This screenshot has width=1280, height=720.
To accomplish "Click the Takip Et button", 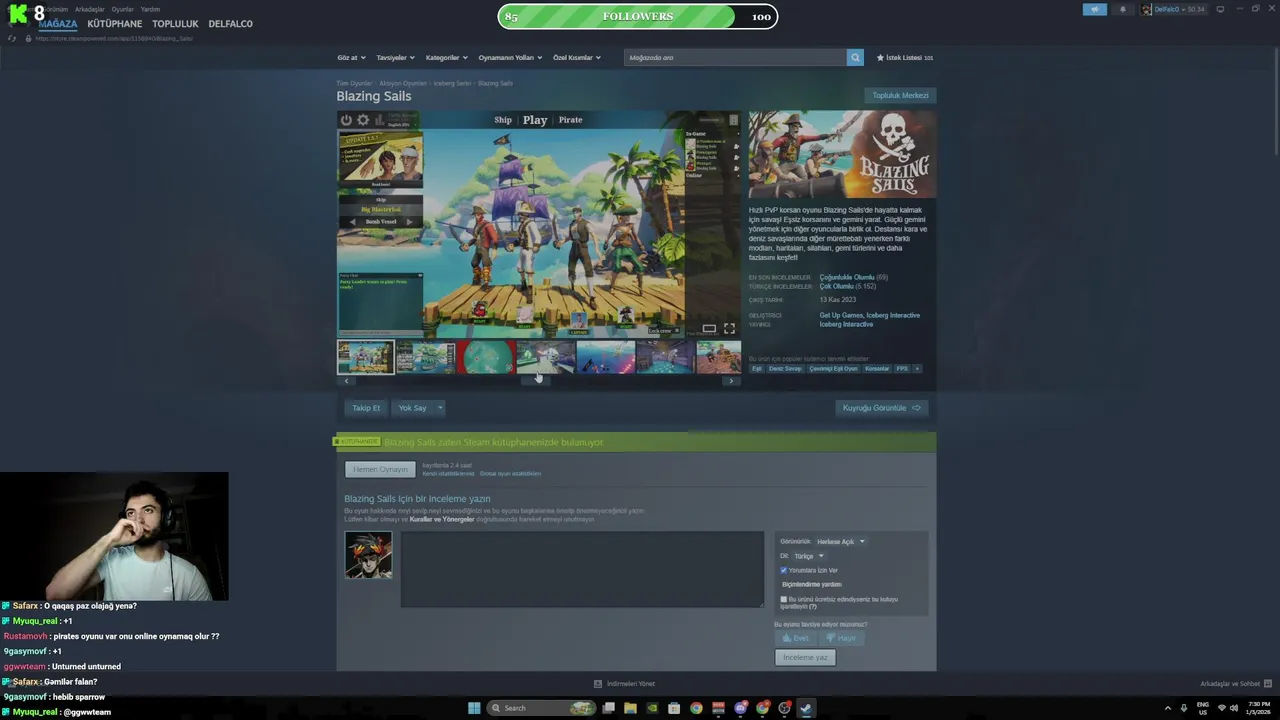I will click(x=366, y=408).
